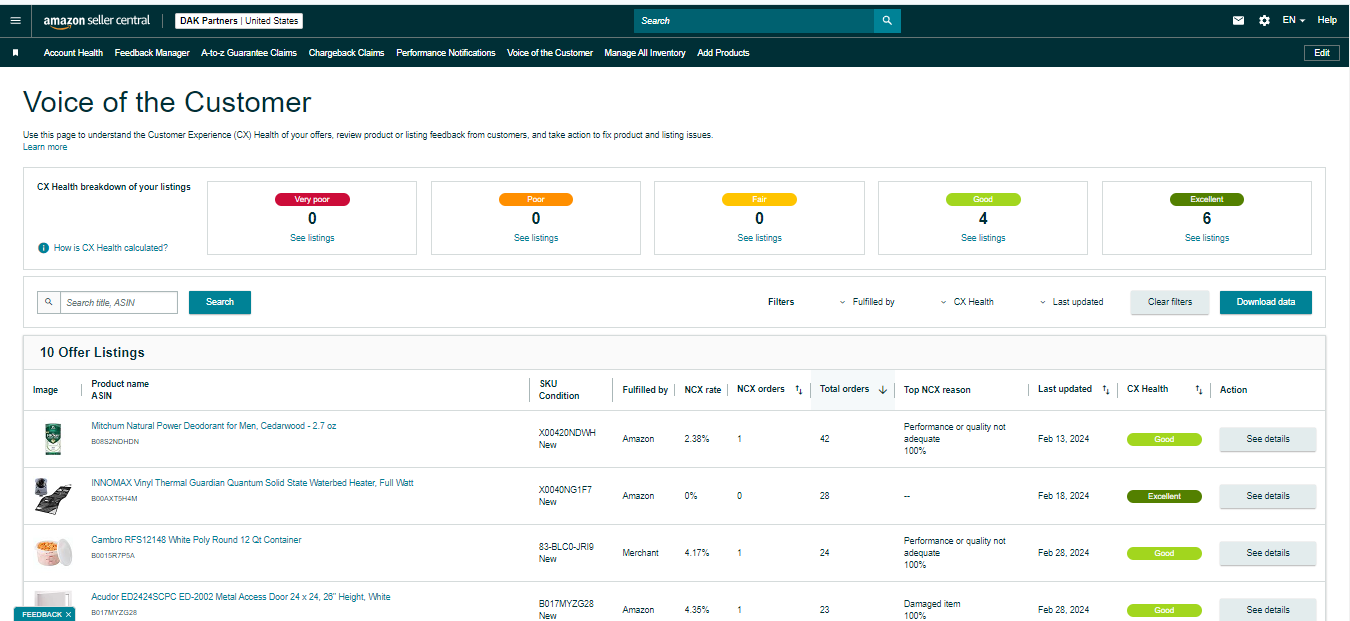Click the Help link in header

pos(1327,20)
